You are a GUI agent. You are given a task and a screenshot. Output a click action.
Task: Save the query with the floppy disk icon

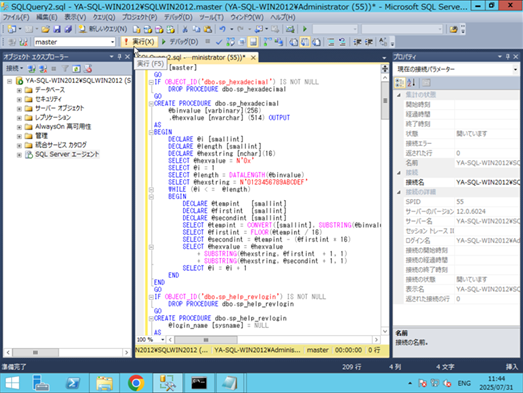(57, 29)
